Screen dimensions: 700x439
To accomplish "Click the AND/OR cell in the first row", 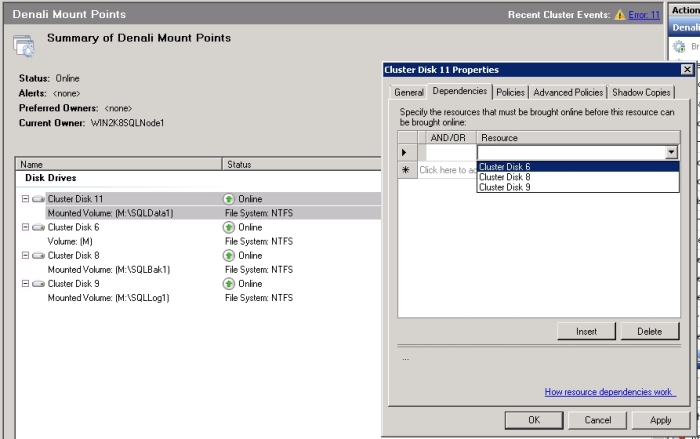I will [448, 152].
